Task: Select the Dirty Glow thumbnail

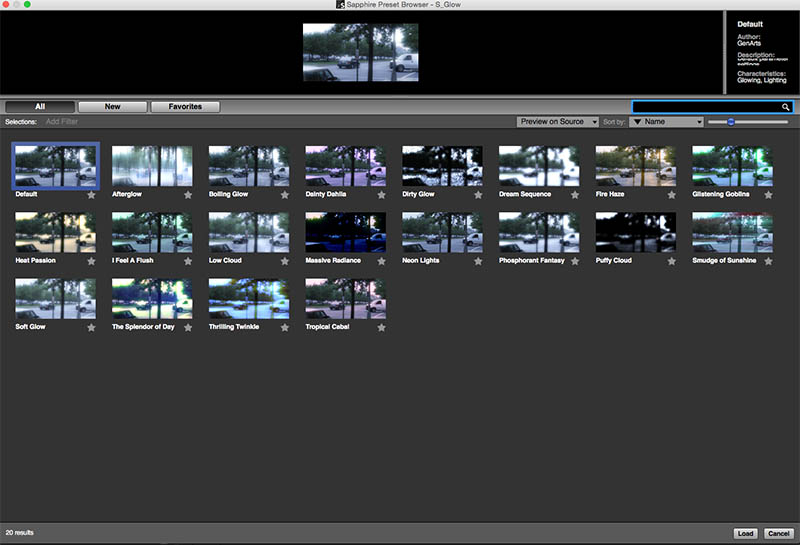Action: click(x=442, y=166)
